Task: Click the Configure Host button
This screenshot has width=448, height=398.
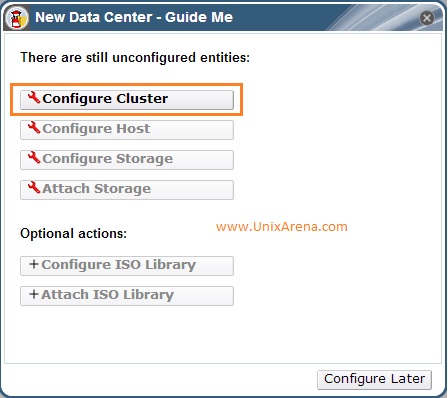Action: click(x=127, y=130)
